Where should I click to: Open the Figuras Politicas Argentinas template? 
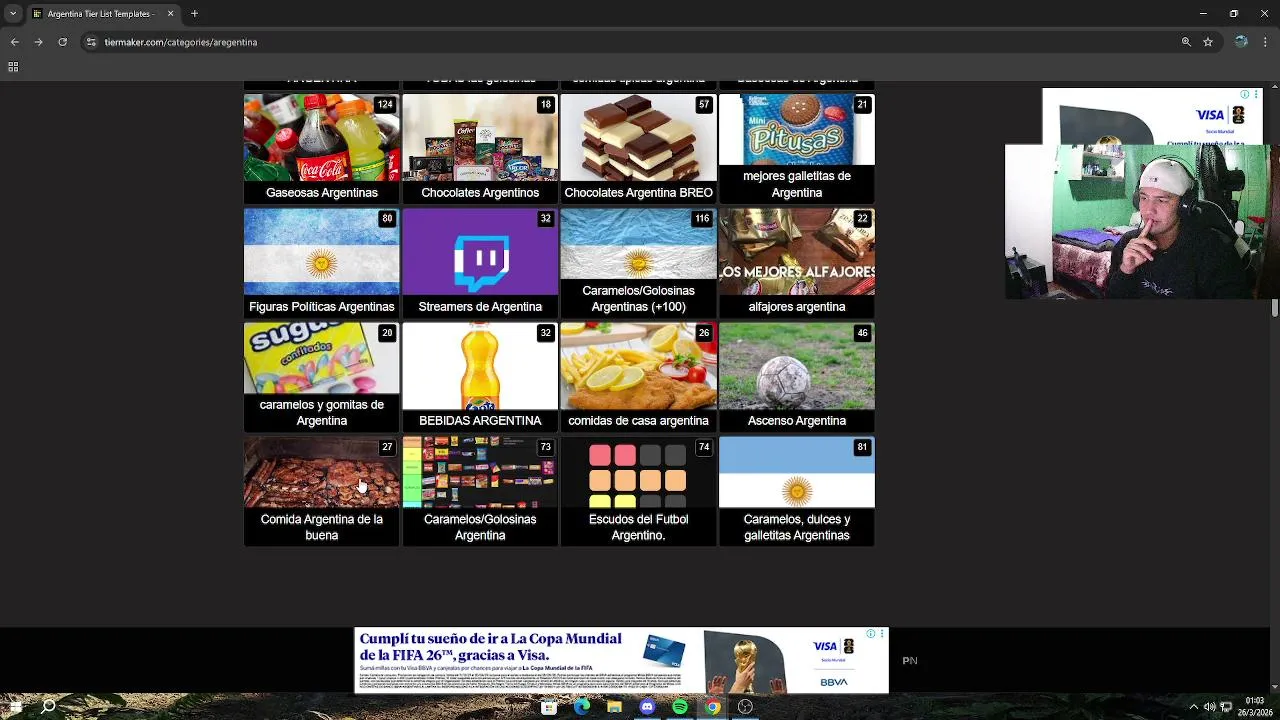[322, 263]
